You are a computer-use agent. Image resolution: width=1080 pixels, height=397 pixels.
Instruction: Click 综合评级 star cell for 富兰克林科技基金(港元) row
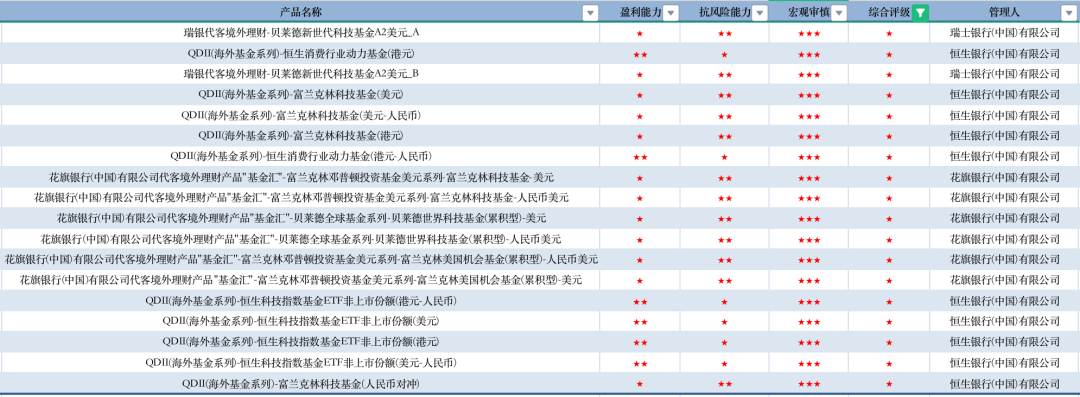coord(889,136)
